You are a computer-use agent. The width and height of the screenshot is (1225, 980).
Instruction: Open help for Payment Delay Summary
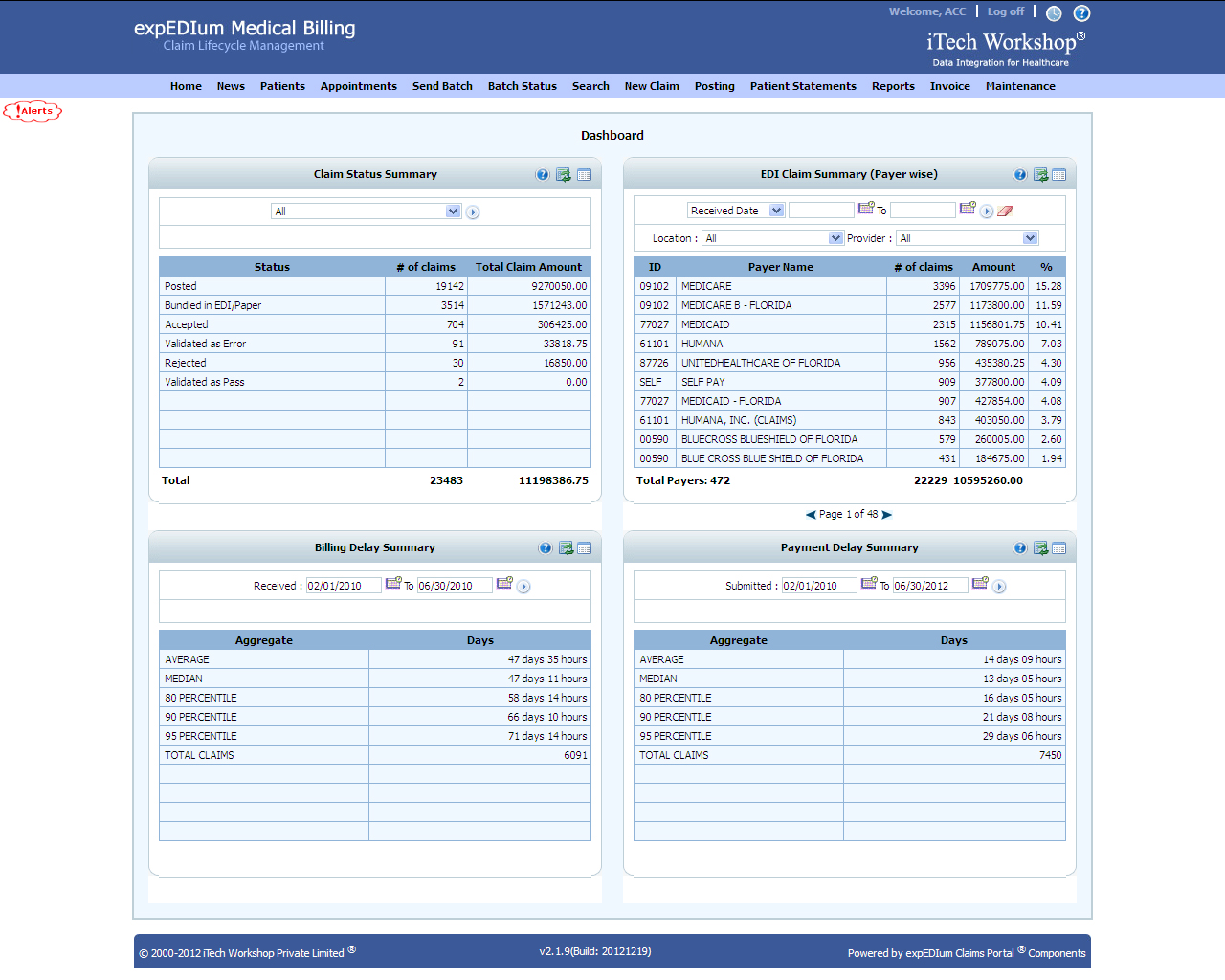pos(1020,548)
